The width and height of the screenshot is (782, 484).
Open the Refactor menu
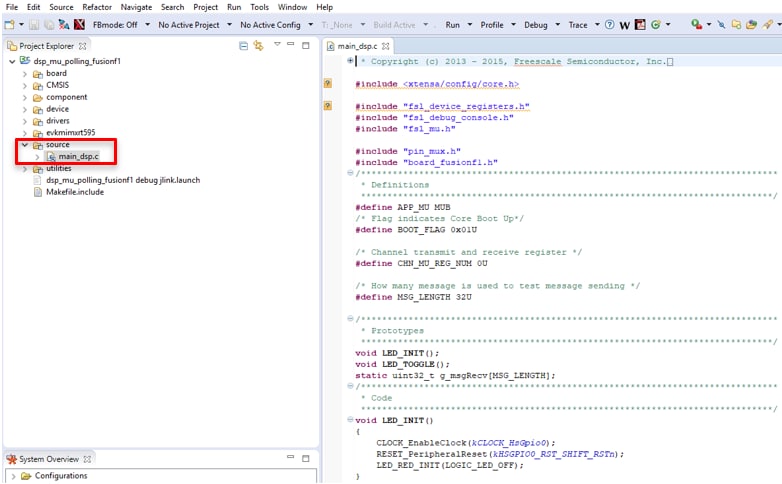97,7
